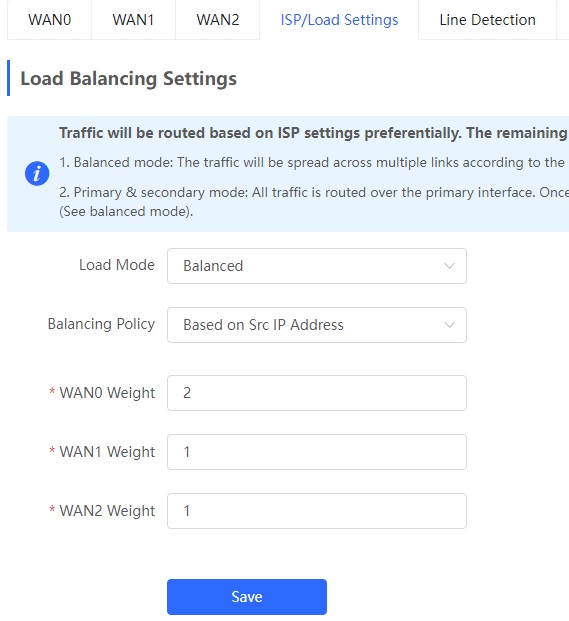Focus the WAN0 Weight input field
The width and height of the screenshot is (569, 621).
317,393
